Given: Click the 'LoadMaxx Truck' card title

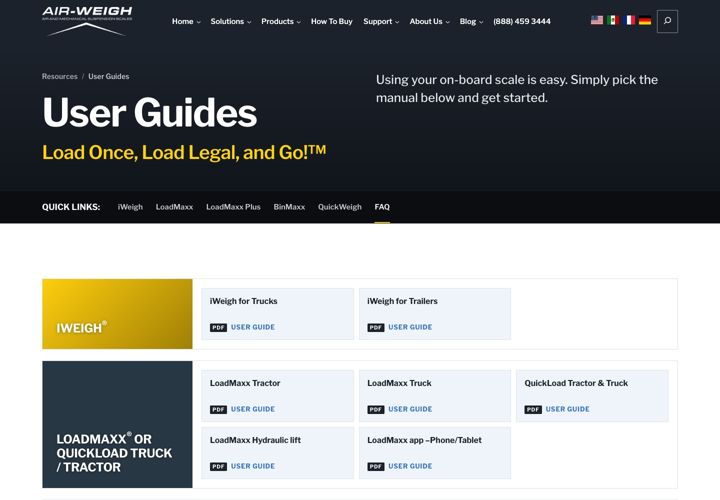Looking at the screenshot, I should pyautogui.click(x=399, y=383).
